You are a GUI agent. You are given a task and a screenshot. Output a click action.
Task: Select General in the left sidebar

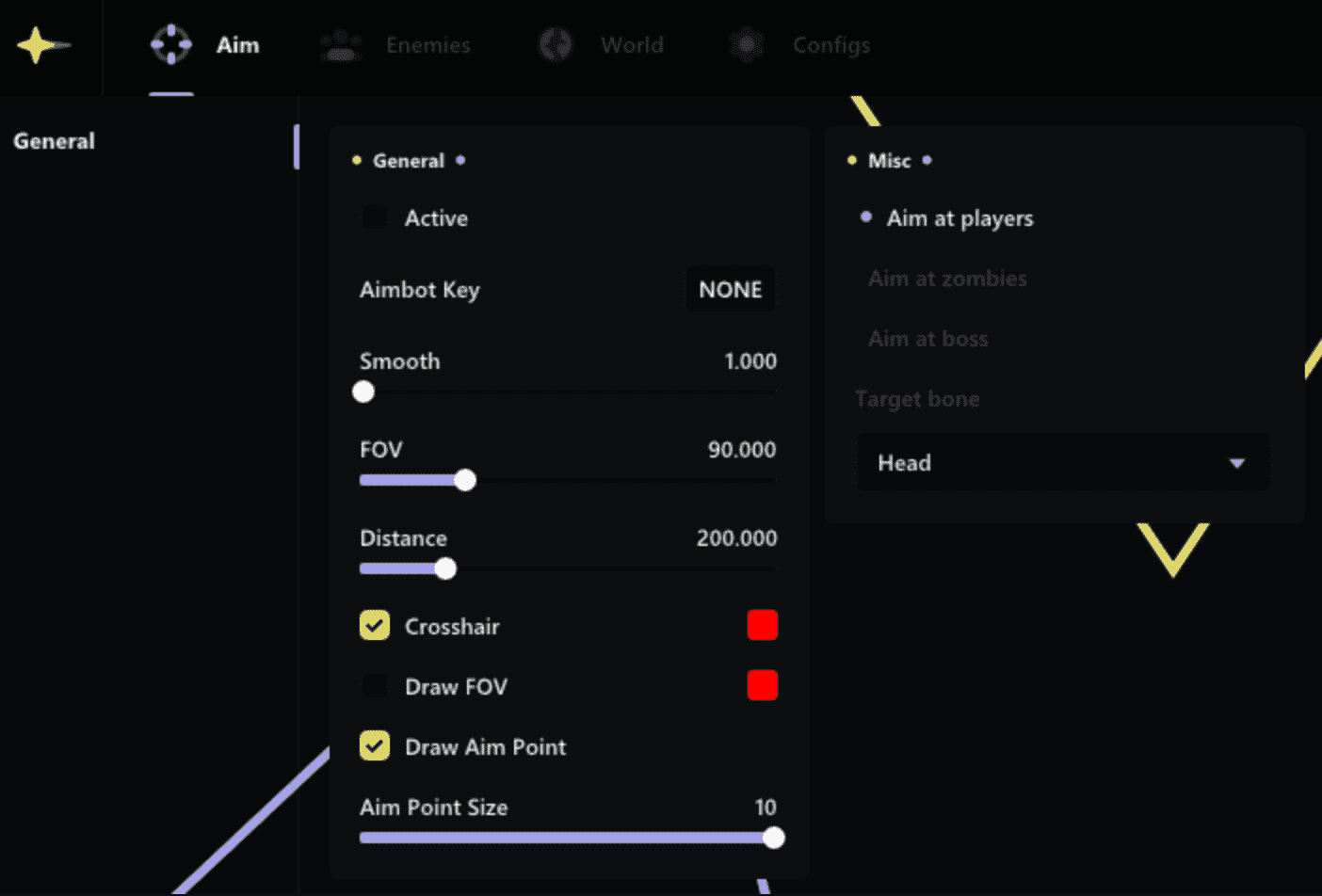[x=55, y=141]
